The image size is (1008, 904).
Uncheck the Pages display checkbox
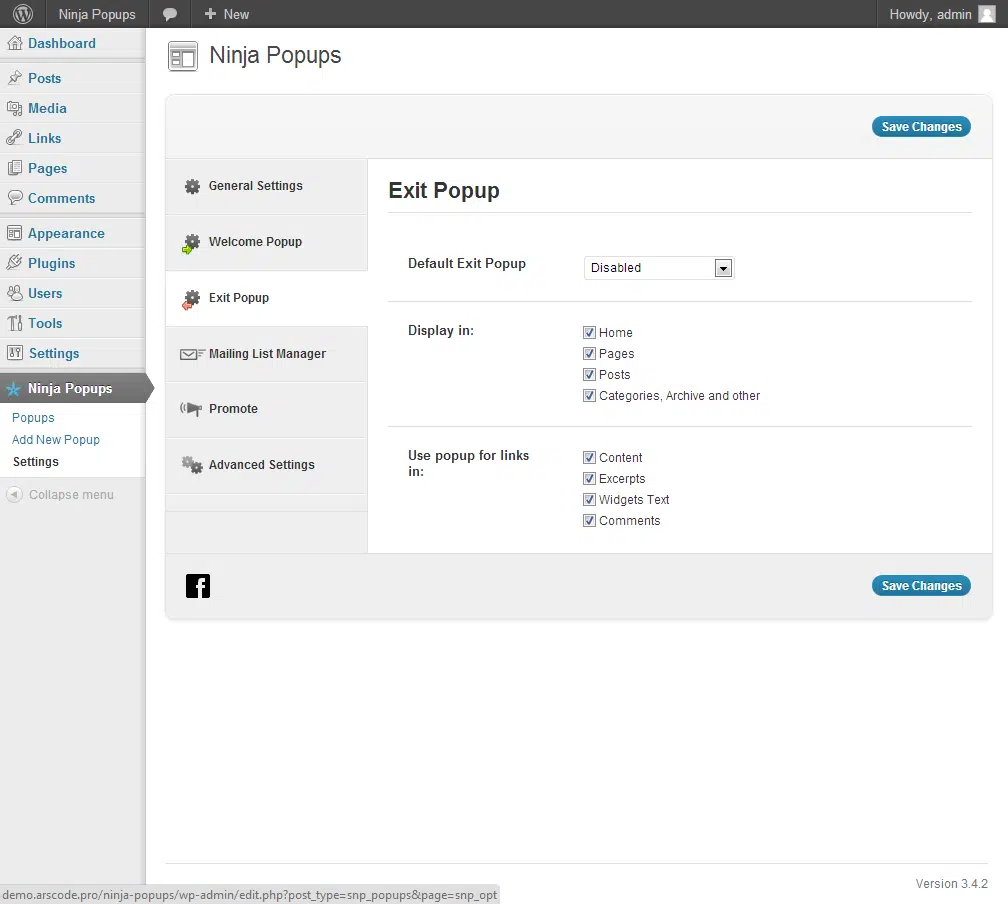coord(590,354)
